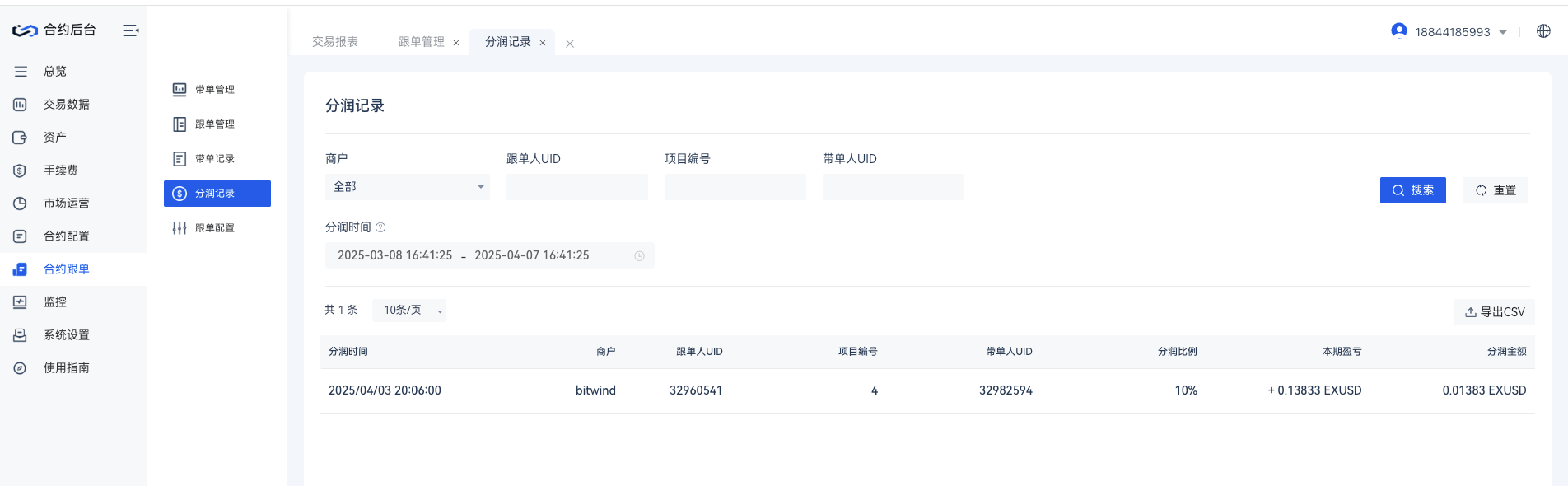The width and height of the screenshot is (1568, 486).
Task: Click the user avatar icon
Action: [x=1398, y=30]
